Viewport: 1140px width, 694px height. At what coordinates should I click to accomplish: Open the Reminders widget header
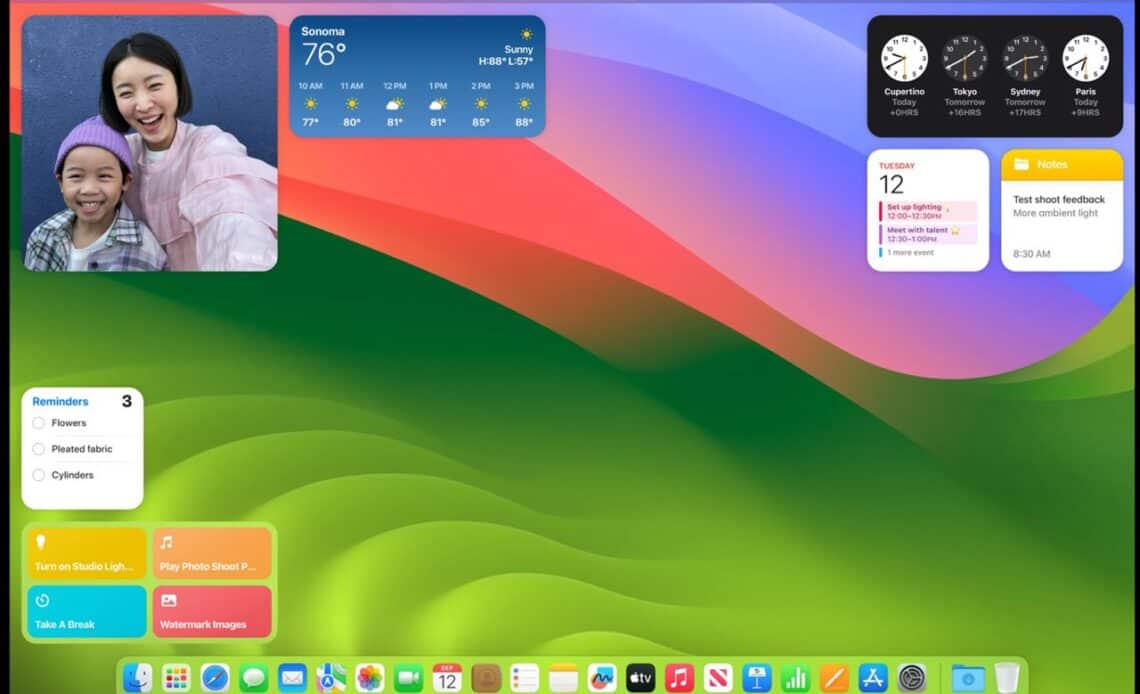[x=60, y=402]
